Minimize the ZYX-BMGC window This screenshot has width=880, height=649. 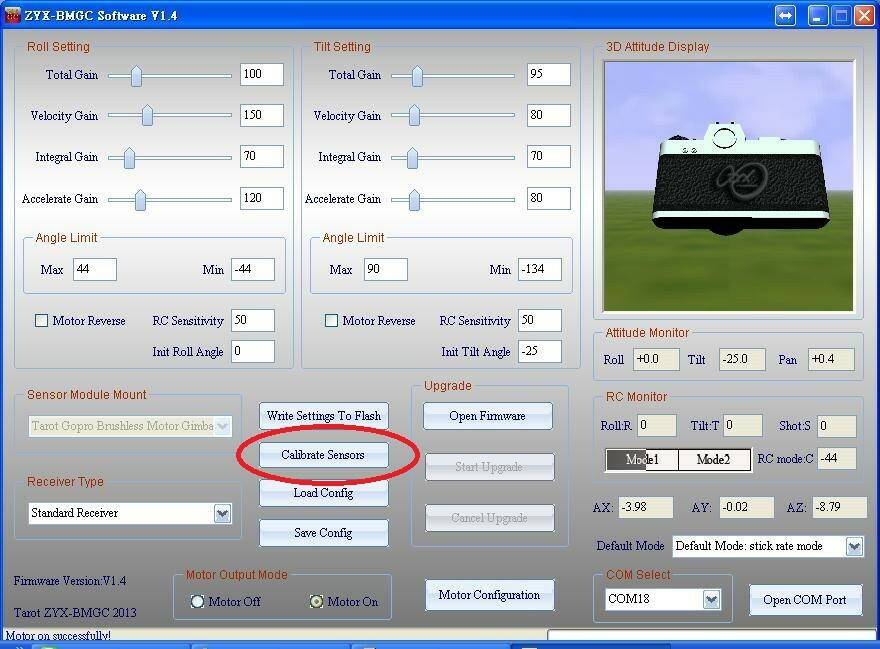pyautogui.click(x=817, y=15)
